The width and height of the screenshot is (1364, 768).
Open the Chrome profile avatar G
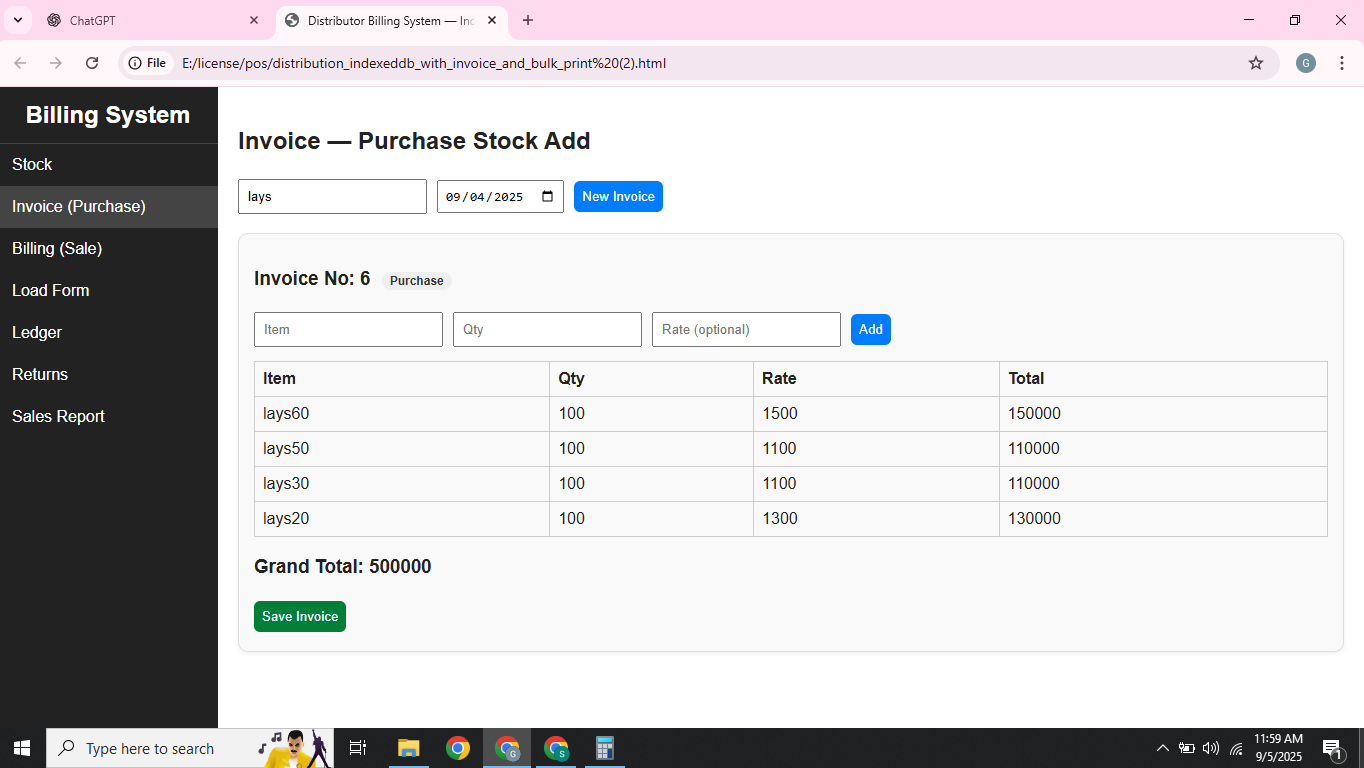coord(1305,62)
